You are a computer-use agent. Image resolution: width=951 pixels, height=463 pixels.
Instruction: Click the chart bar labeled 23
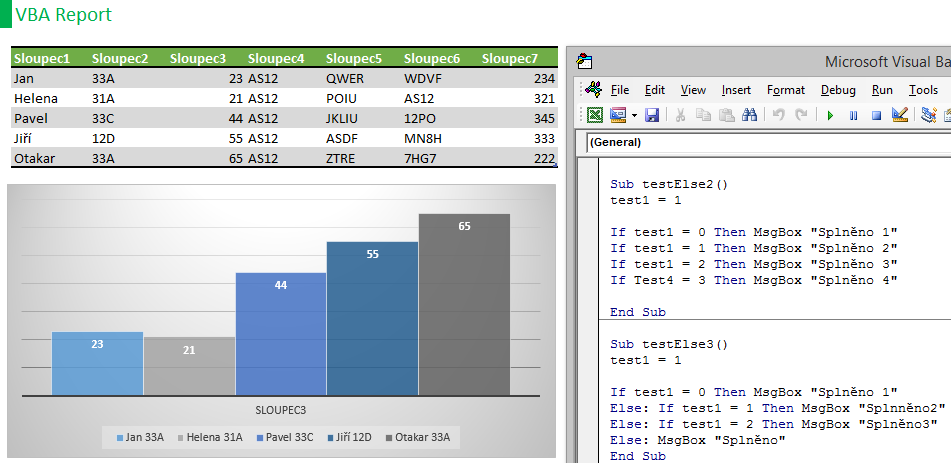coord(98,363)
